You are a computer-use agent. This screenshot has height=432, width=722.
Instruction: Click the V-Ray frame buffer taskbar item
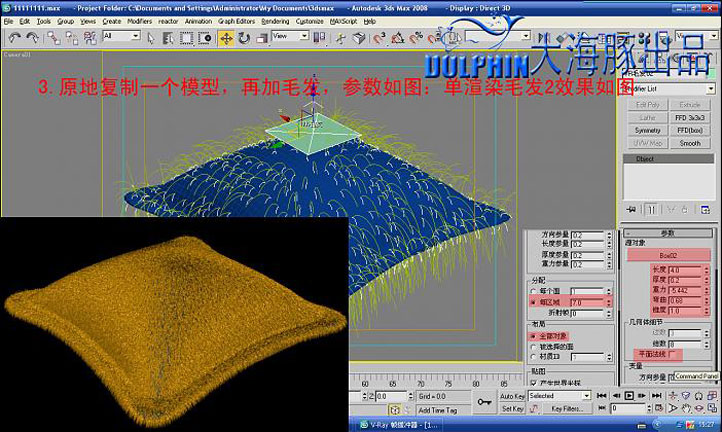point(399,425)
